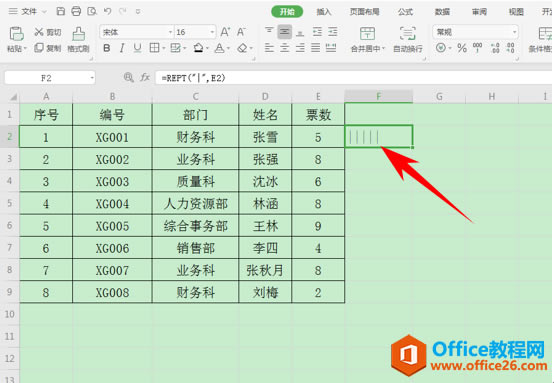Switch to the 开始 ribbon tab
554x383 pixels.
pyautogui.click(x=287, y=12)
